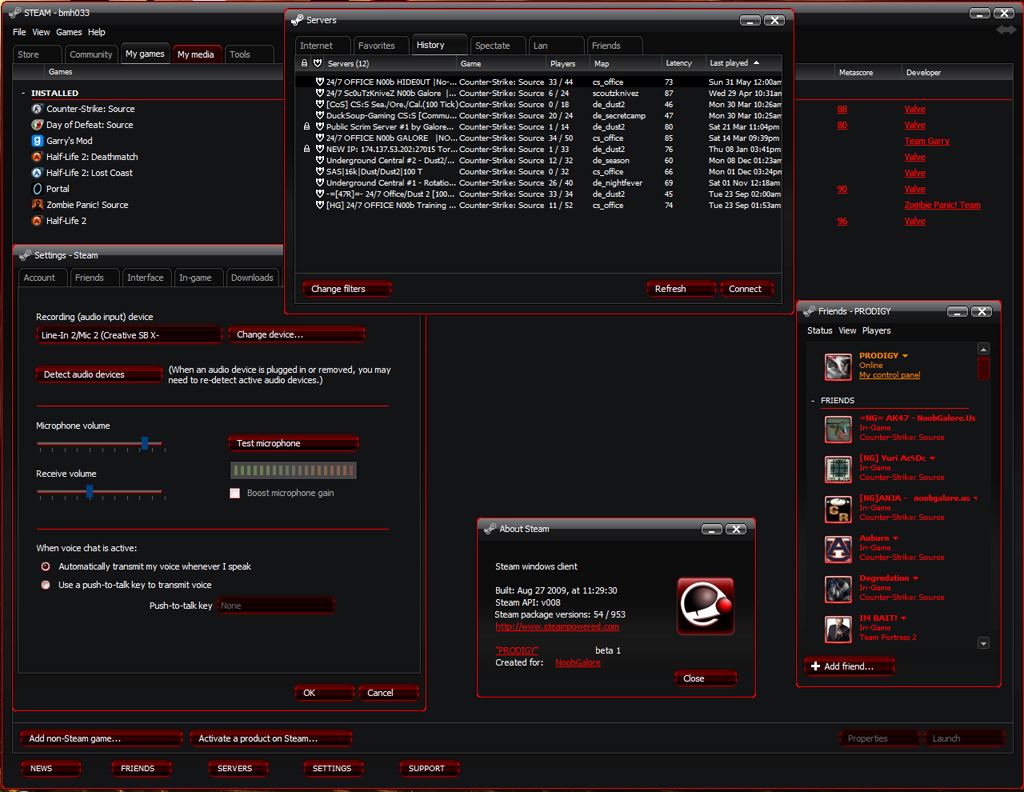Image resolution: width=1024 pixels, height=792 pixels.
Task: Open the dropdown arrow next to IM BAIT!
Action: [904, 618]
